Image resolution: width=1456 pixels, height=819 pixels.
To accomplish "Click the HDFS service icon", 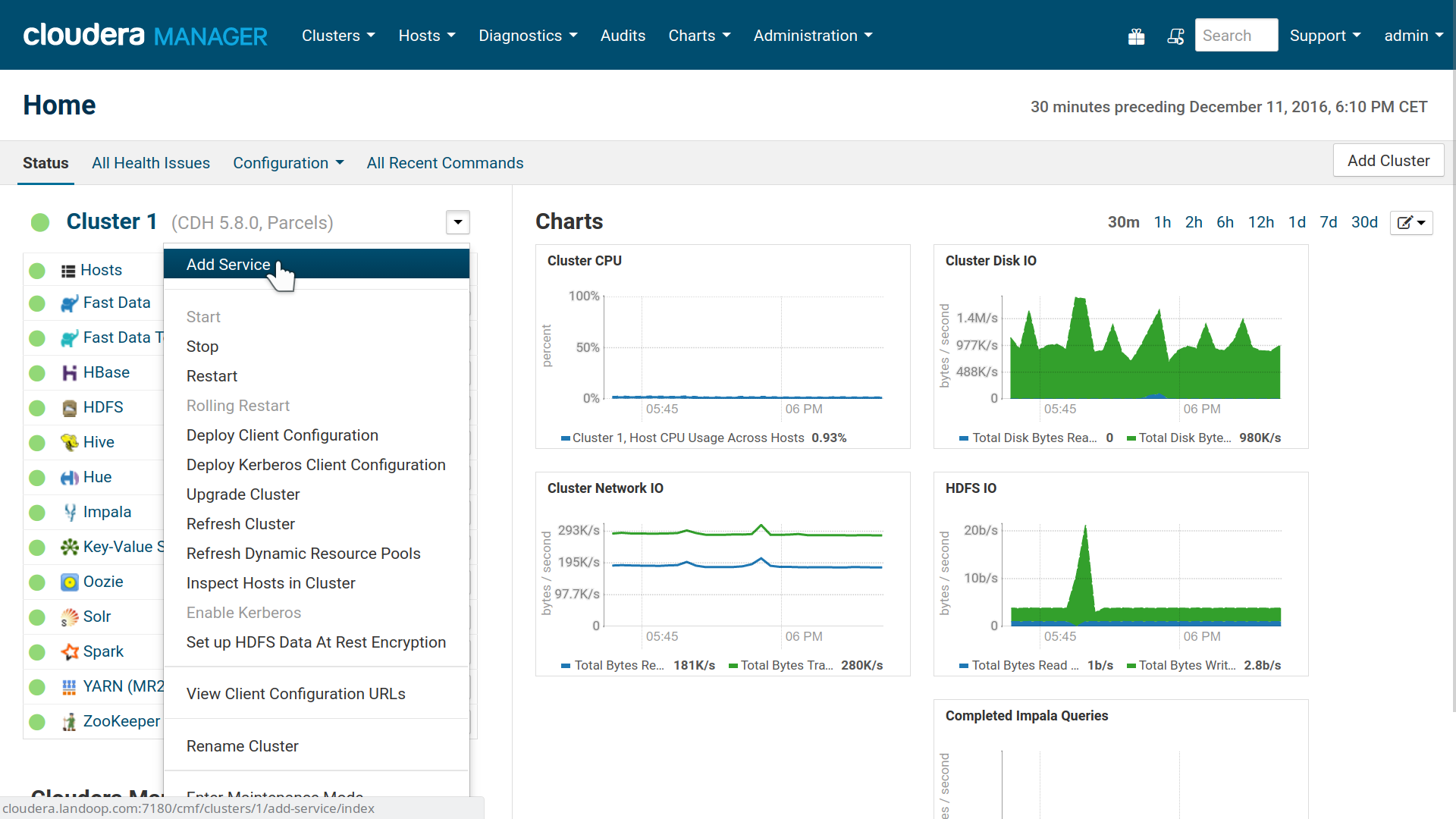I will pos(69,408).
